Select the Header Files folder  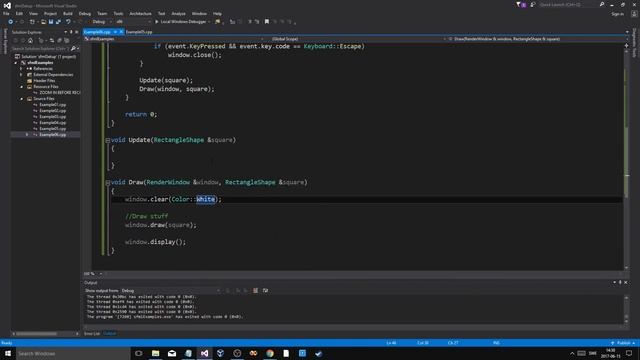click(44, 81)
